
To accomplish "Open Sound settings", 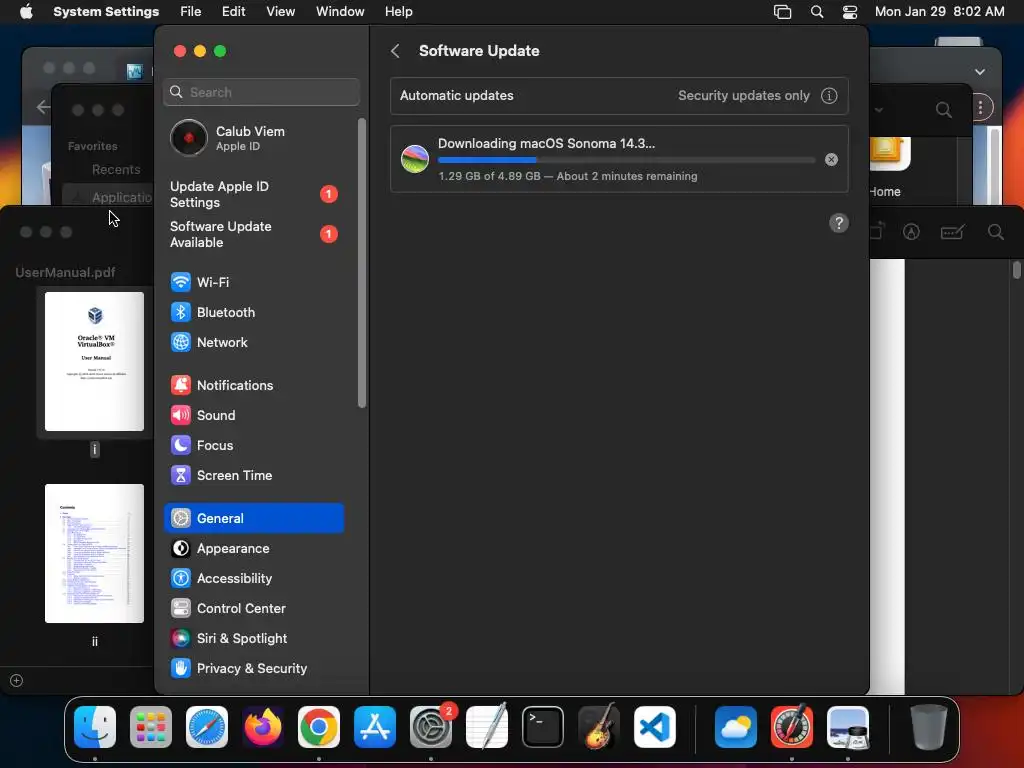I will pyautogui.click(x=253, y=415).
